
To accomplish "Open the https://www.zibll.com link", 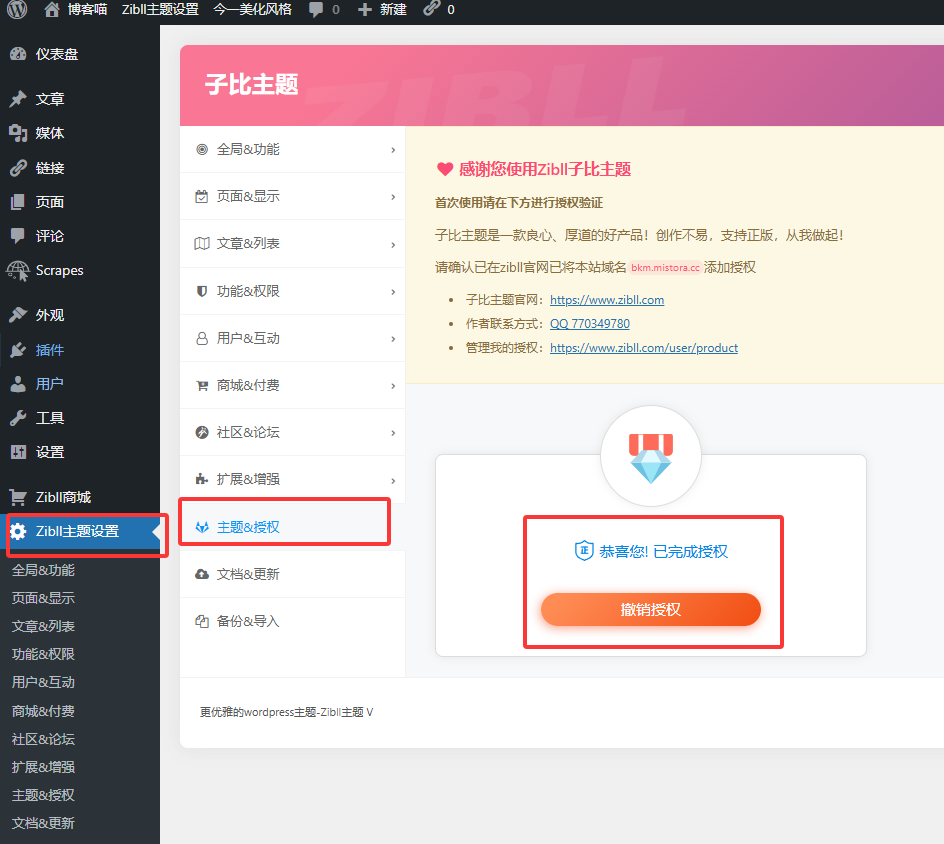I will (607, 300).
